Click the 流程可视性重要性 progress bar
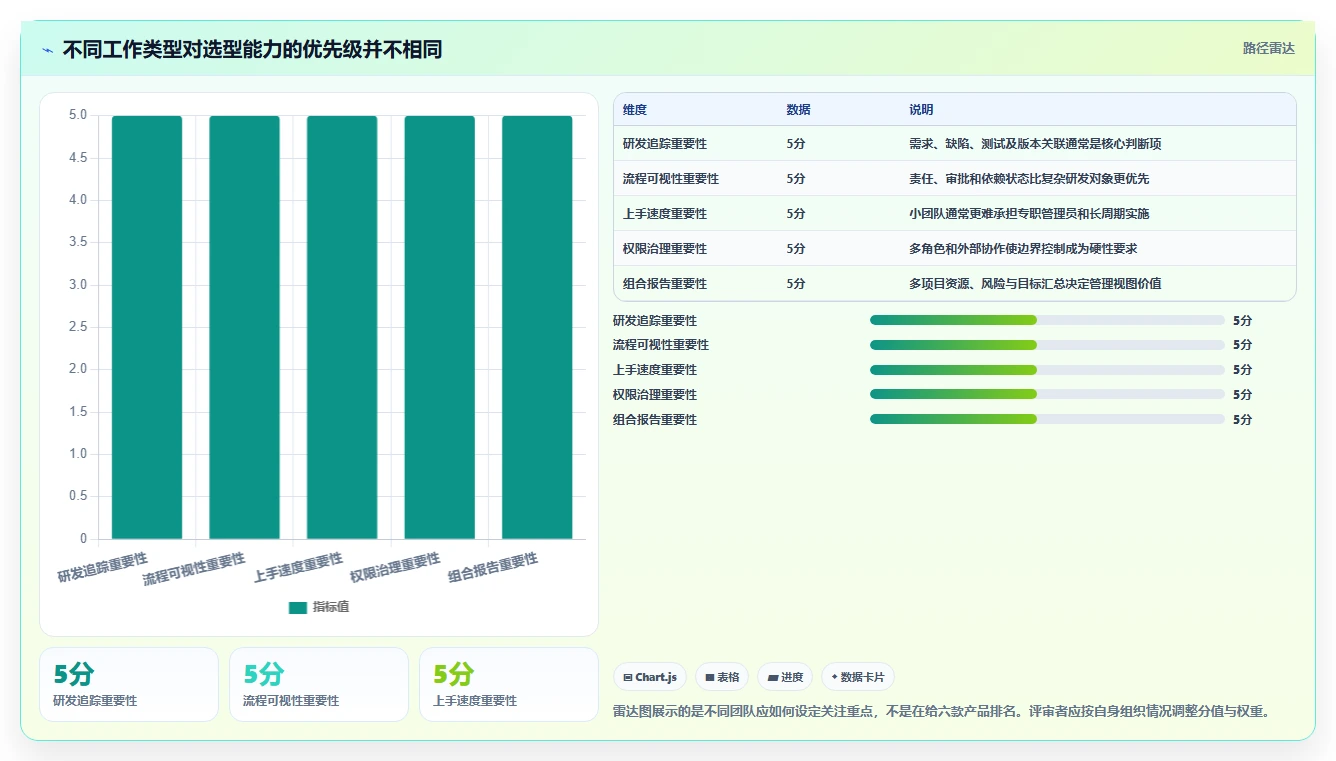The image size is (1336, 761). pyautogui.click(x=1047, y=345)
